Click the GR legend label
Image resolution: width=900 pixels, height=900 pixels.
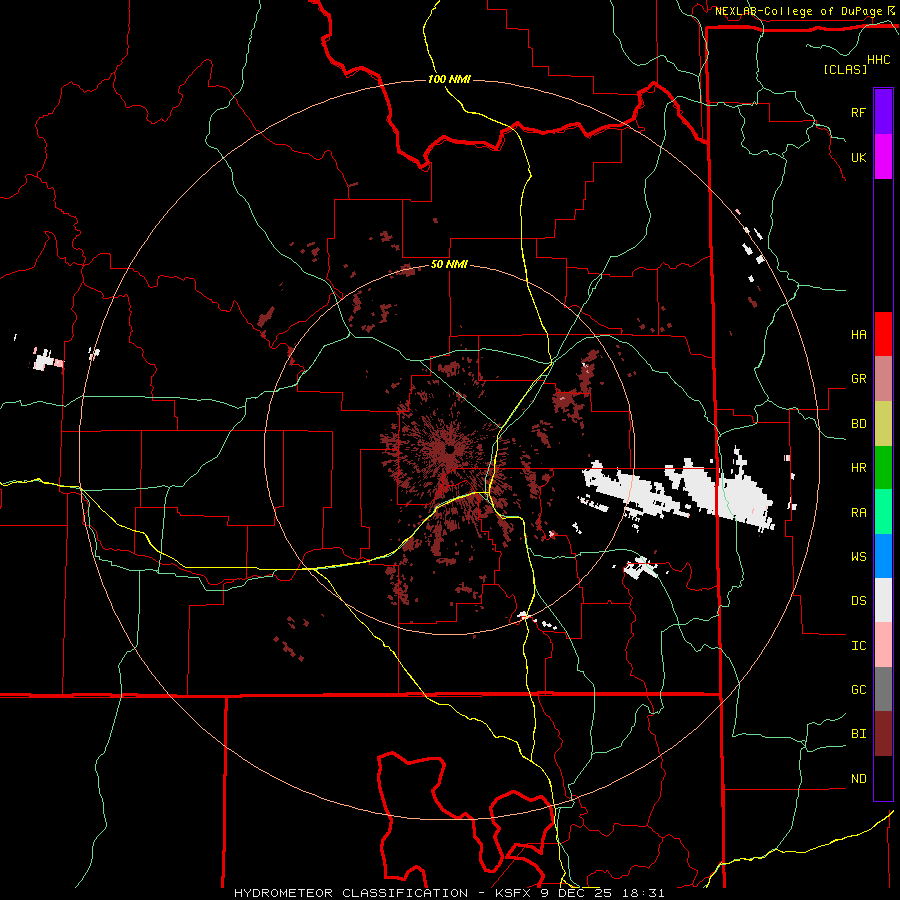pyautogui.click(x=859, y=379)
